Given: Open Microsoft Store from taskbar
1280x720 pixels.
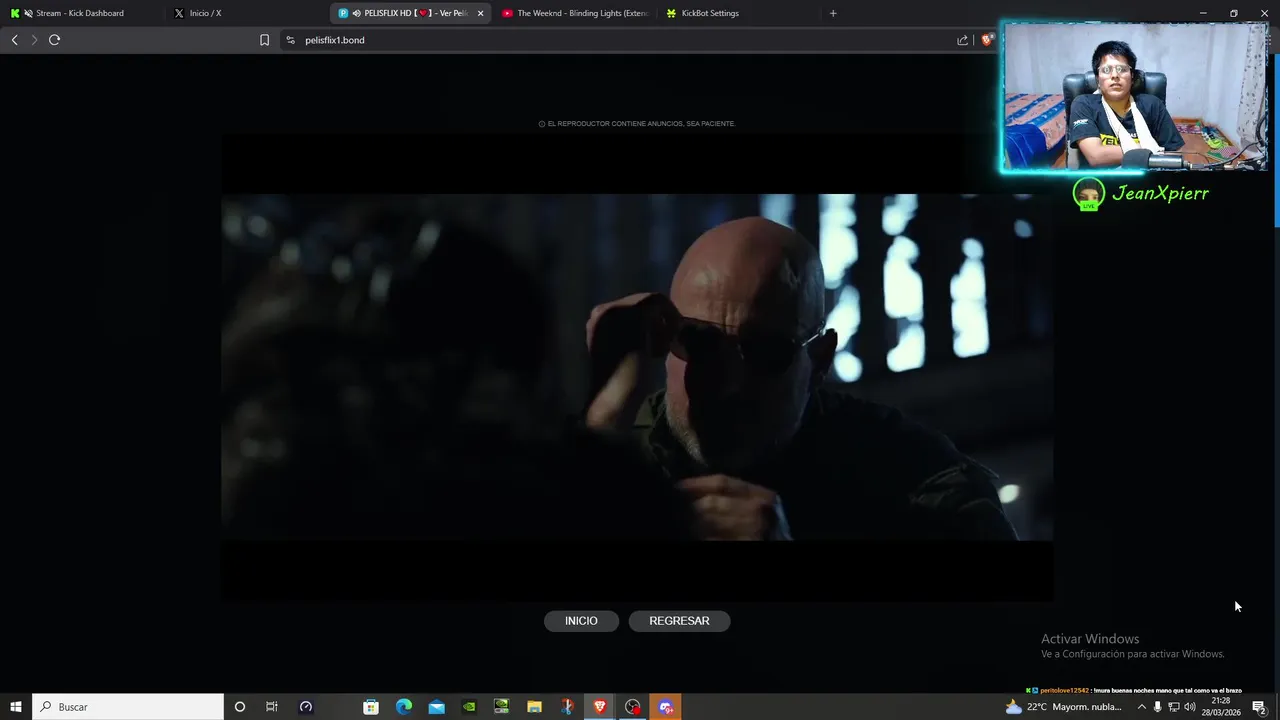Looking at the screenshot, I should click(x=371, y=707).
